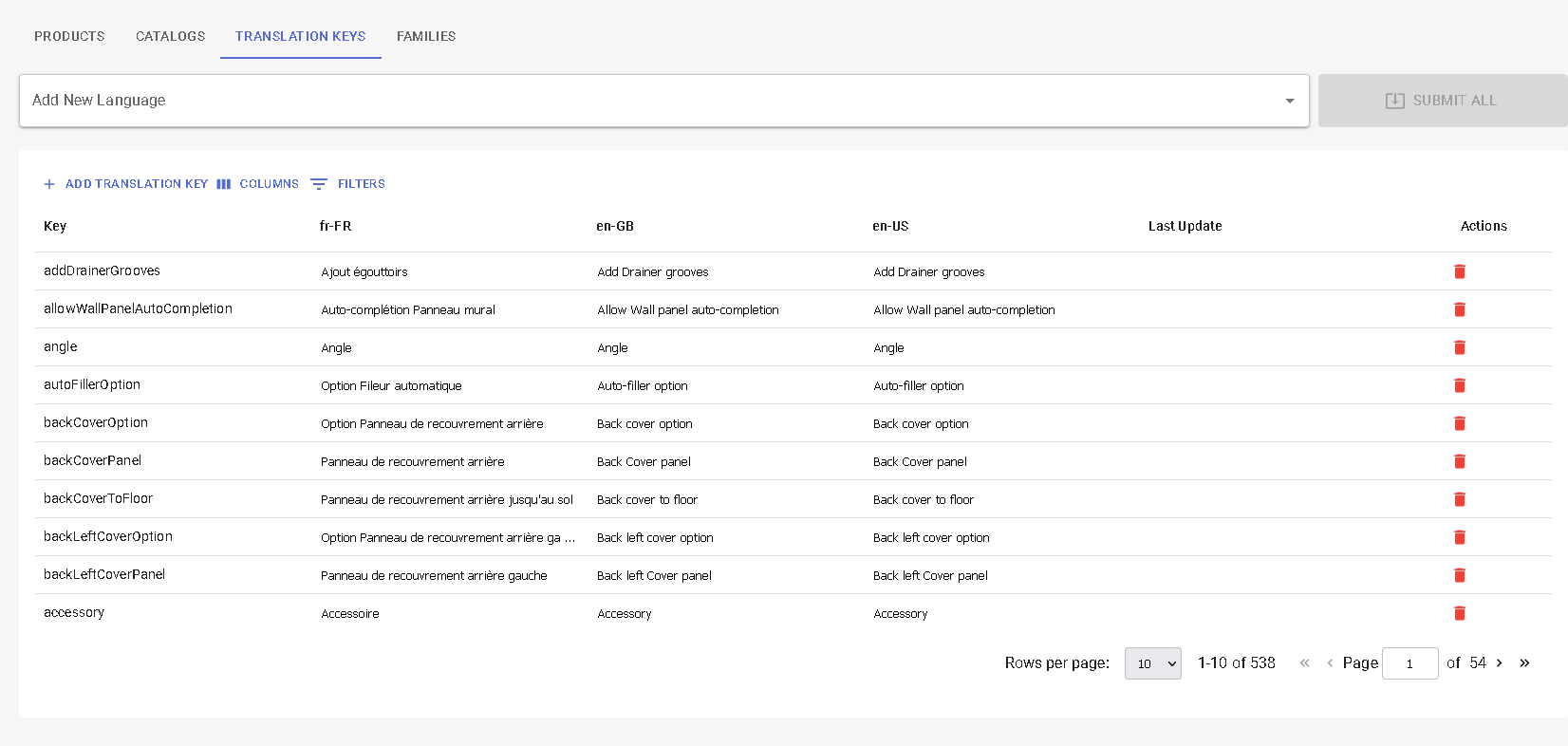This screenshot has width=1568, height=746.
Task: Click en-US 'Back left Cover panel' cell
Action: tap(930, 576)
